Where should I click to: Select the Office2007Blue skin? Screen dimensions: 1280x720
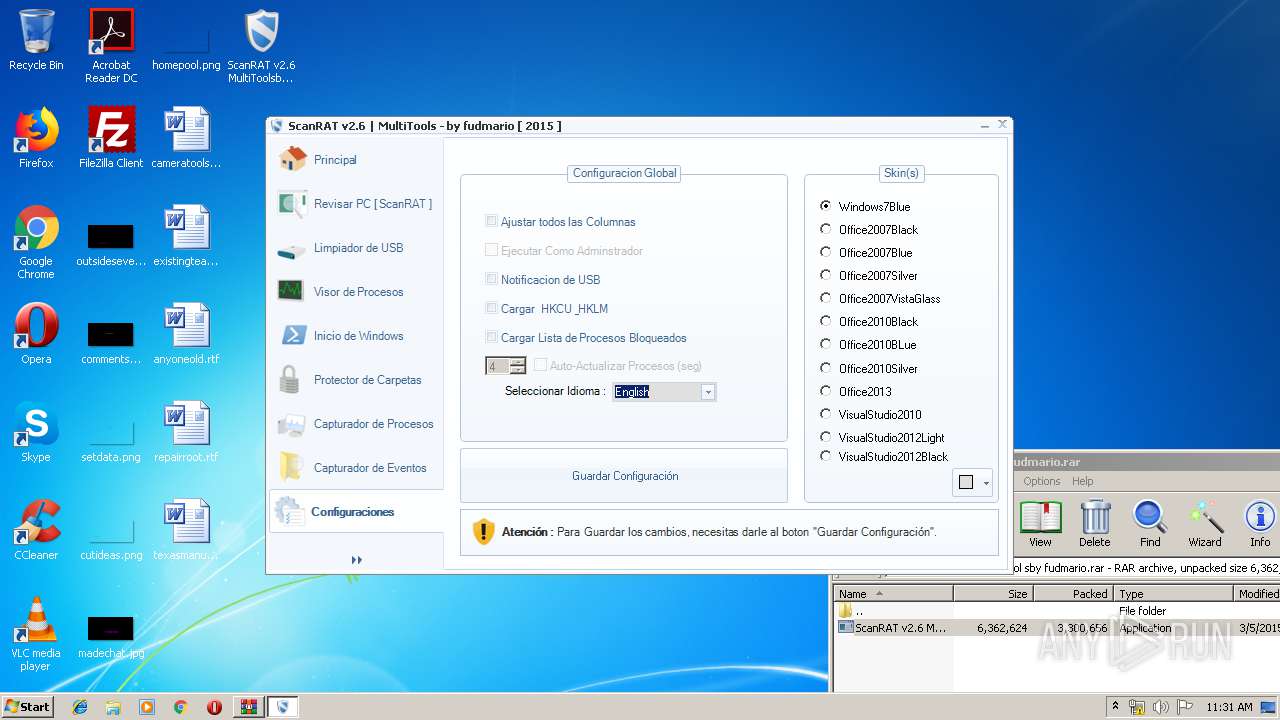(x=825, y=252)
